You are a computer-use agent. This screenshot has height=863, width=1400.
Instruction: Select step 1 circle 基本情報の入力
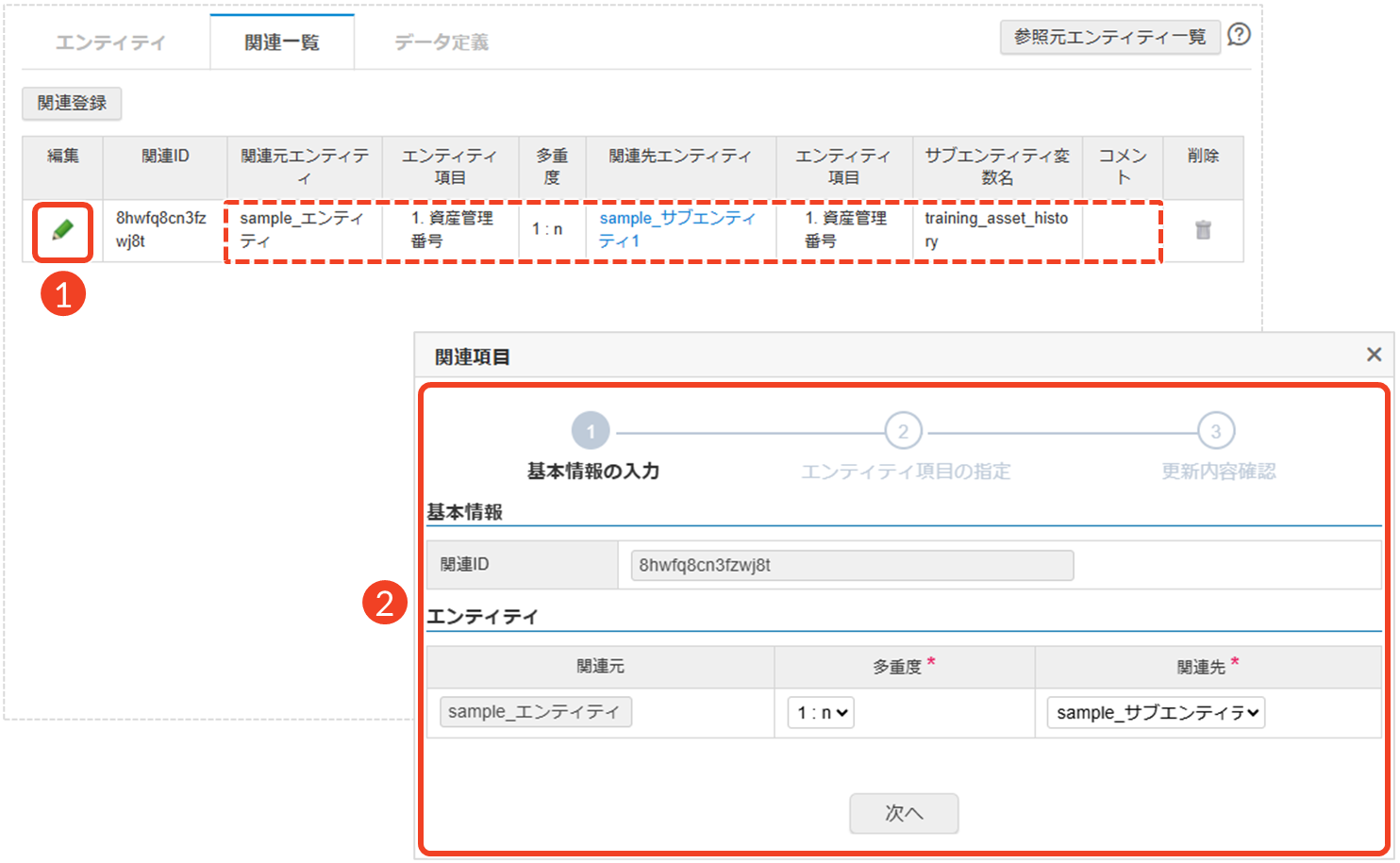pyautogui.click(x=591, y=432)
